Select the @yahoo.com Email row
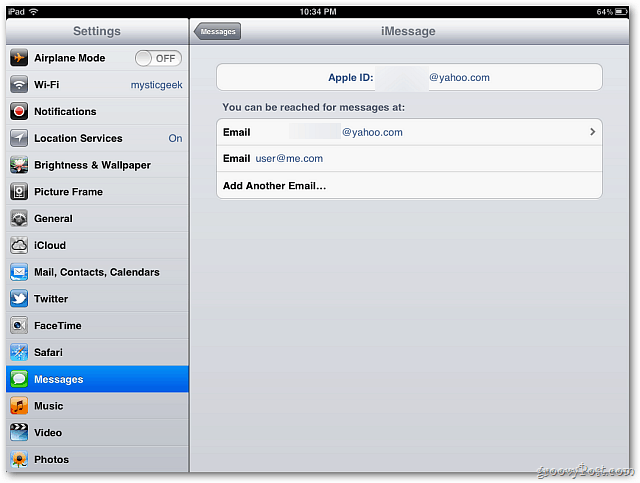The image size is (640, 483). click(409, 132)
